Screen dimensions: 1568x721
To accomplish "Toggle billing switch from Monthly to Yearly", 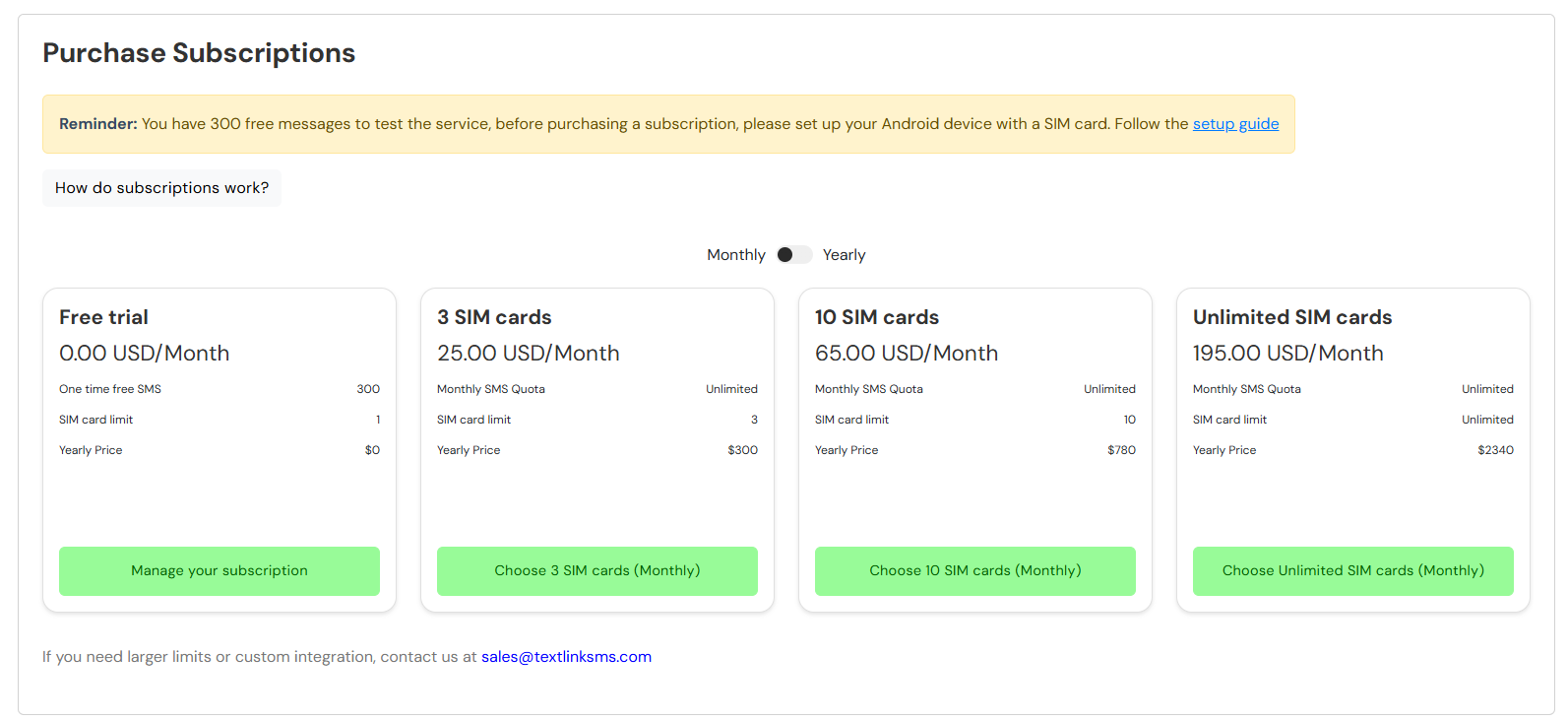I will 793,255.
